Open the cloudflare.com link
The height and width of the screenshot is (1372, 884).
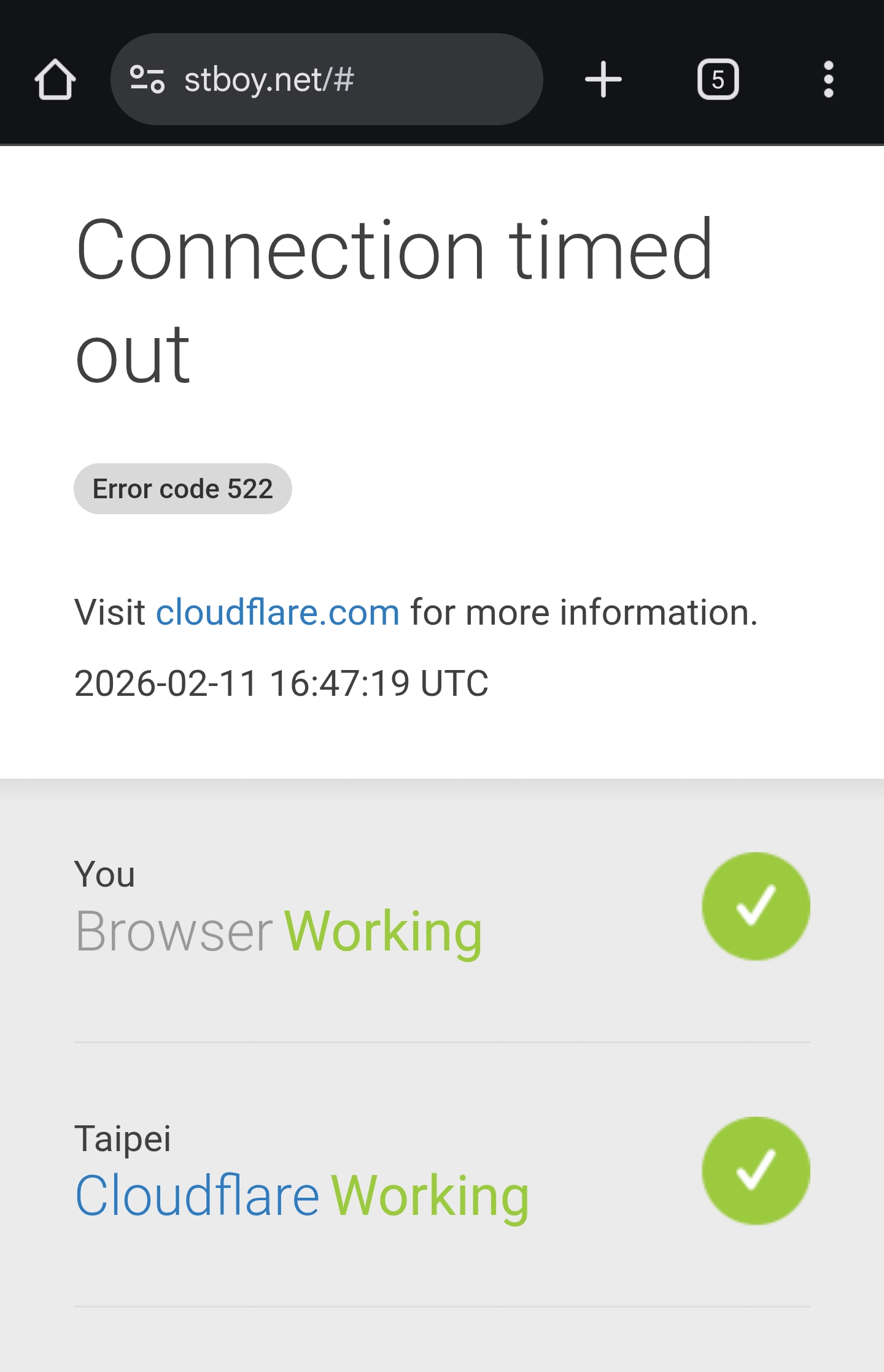[277, 612]
